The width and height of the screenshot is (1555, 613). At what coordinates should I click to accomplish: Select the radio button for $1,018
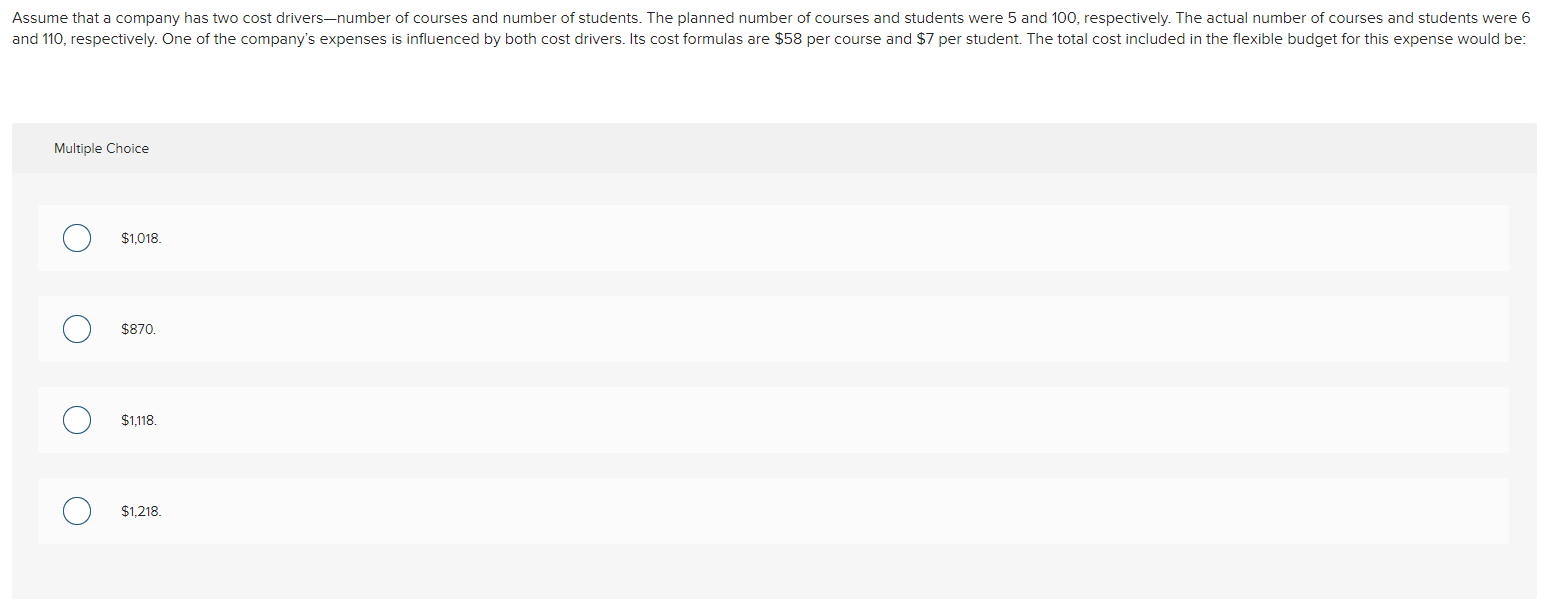[x=77, y=238]
